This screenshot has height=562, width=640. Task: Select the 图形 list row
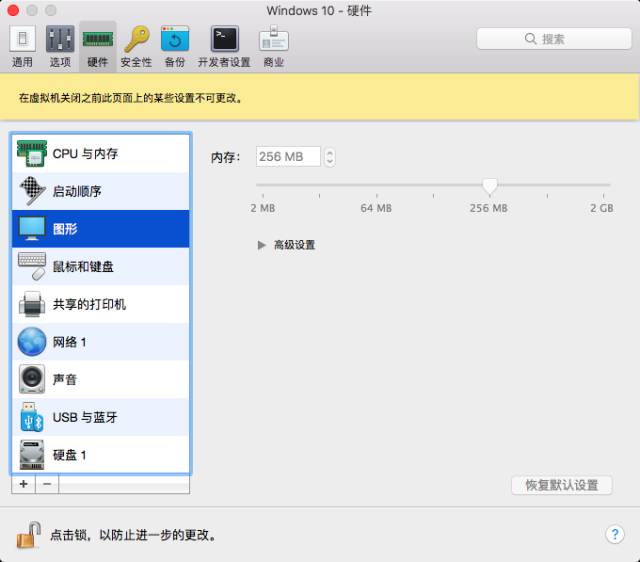click(100, 229)
